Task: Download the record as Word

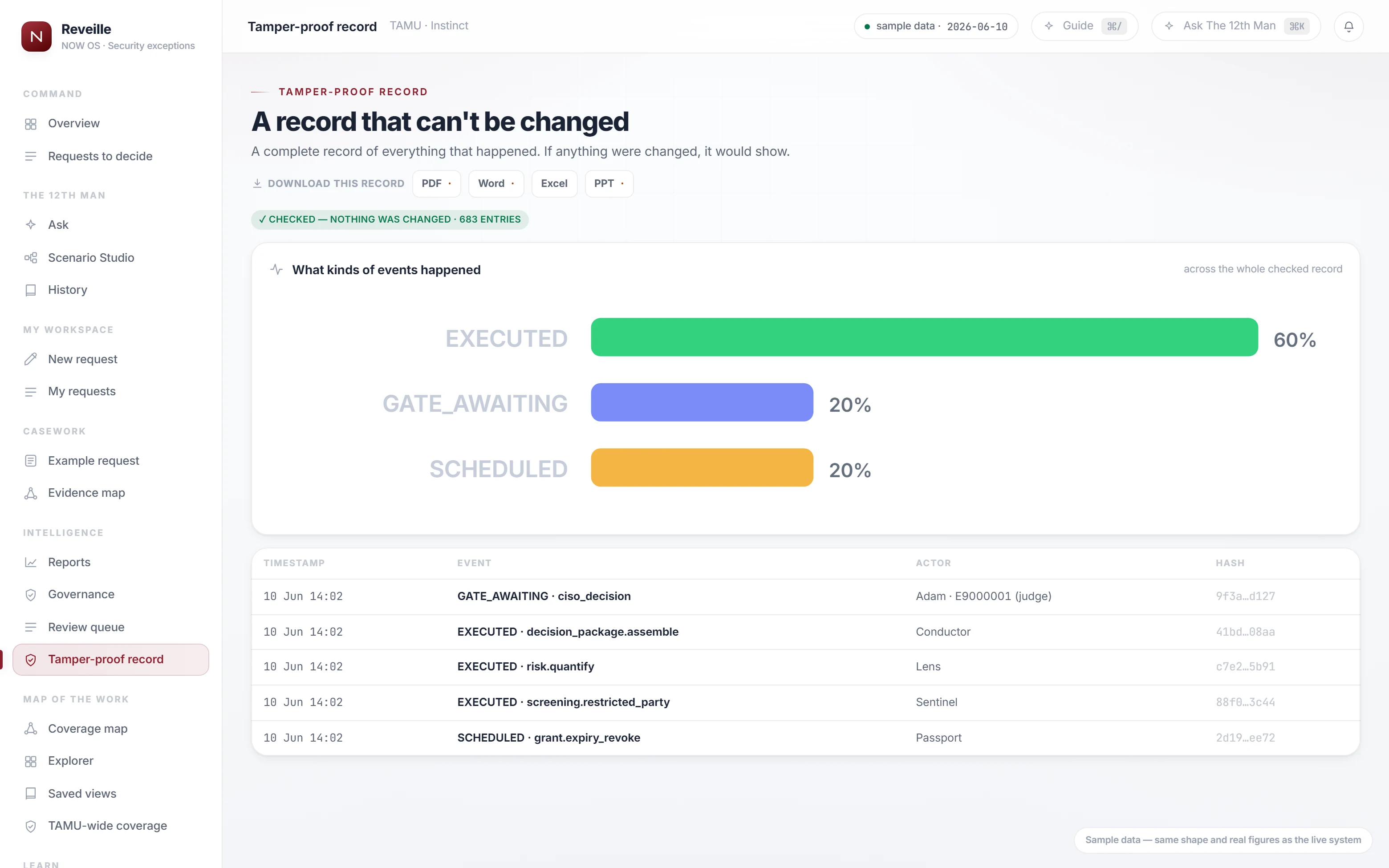Action: (x=496, y=184)
